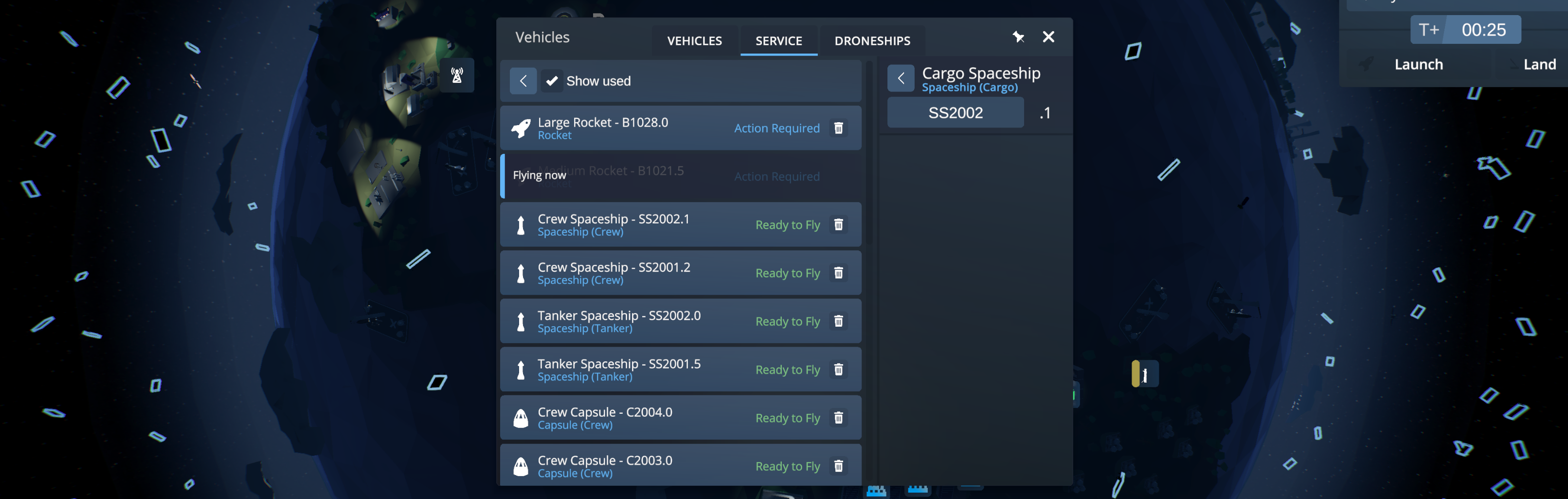Pin the Vehicles window
This screenshot has width=1568, height=499.
(x=1018, y=37)
